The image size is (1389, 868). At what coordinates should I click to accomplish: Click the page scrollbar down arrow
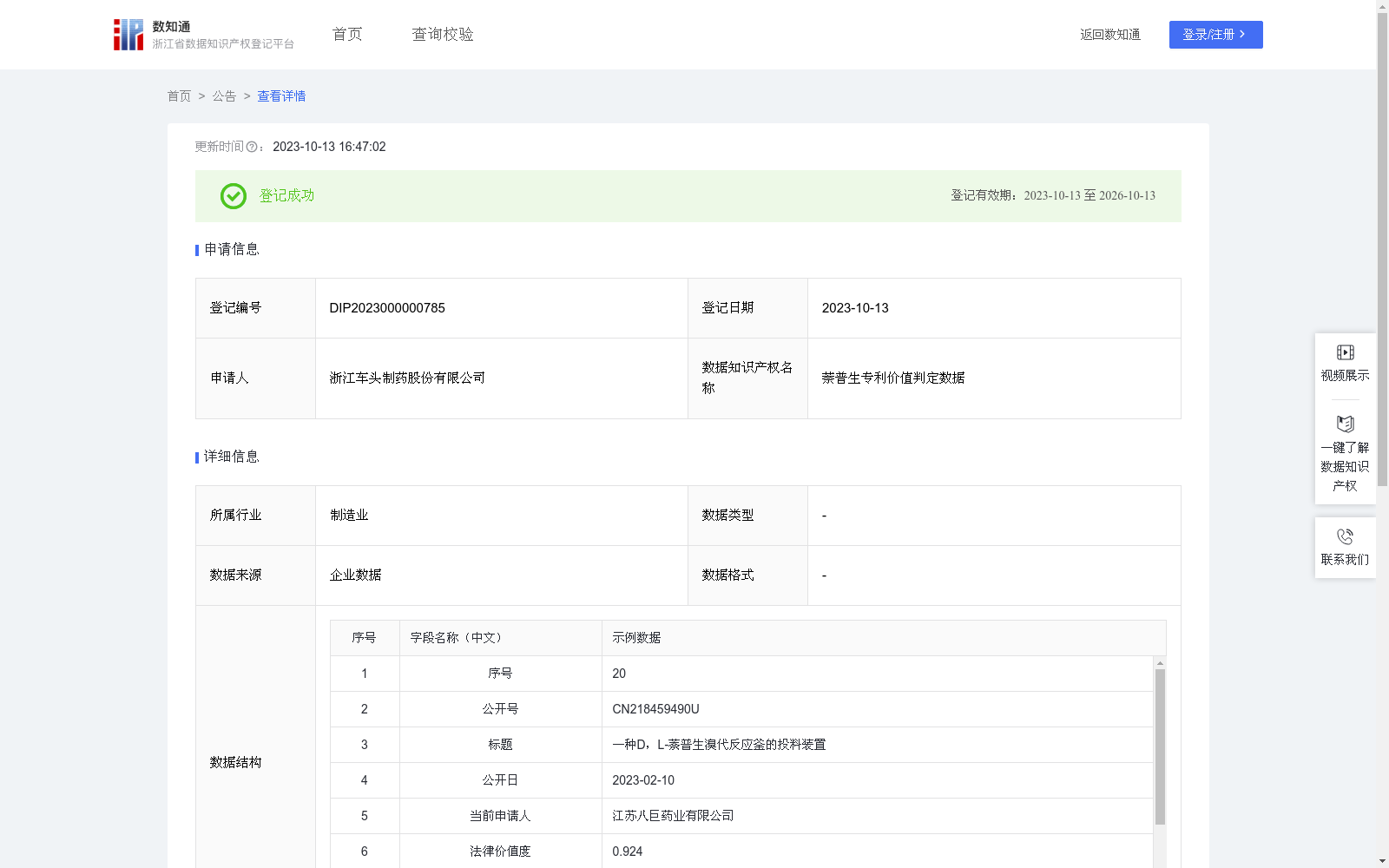tap(1382, 861)
